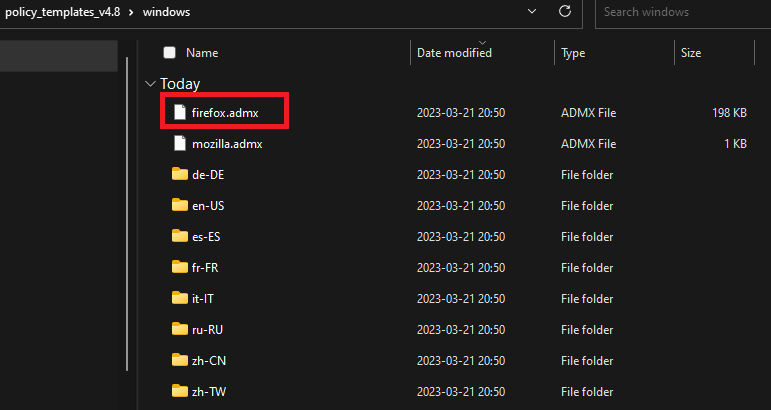Sort by the Type column header
The height and width of the screenshot is (410, 771).
coord(573,53)
